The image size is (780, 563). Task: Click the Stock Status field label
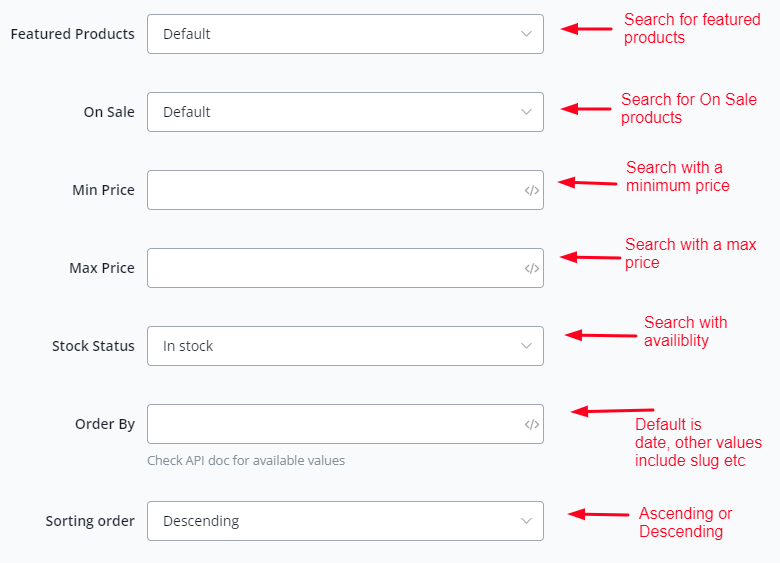pyautogui.click(x=93, y=346)
